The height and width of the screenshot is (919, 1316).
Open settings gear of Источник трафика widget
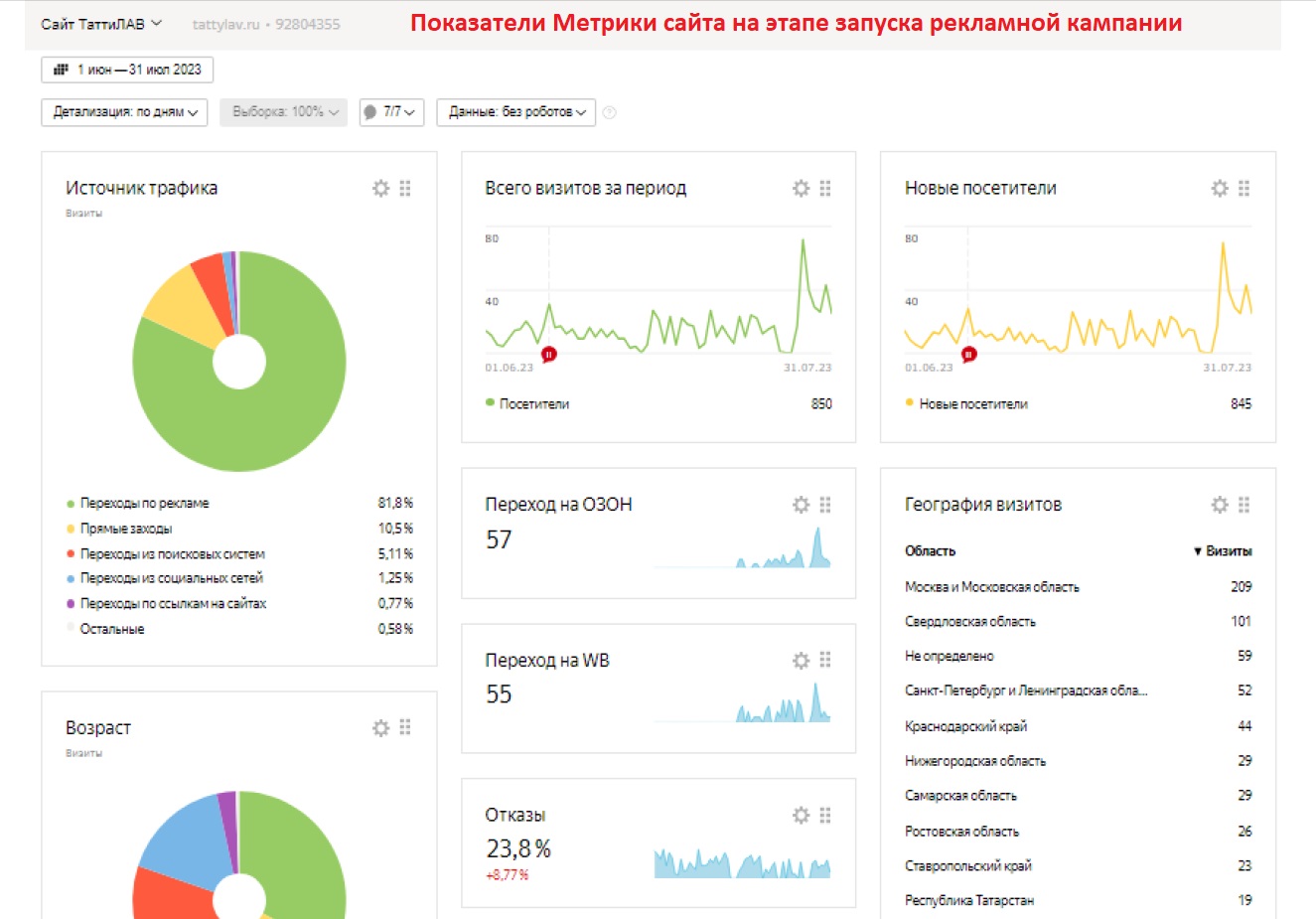coord(380,188)
